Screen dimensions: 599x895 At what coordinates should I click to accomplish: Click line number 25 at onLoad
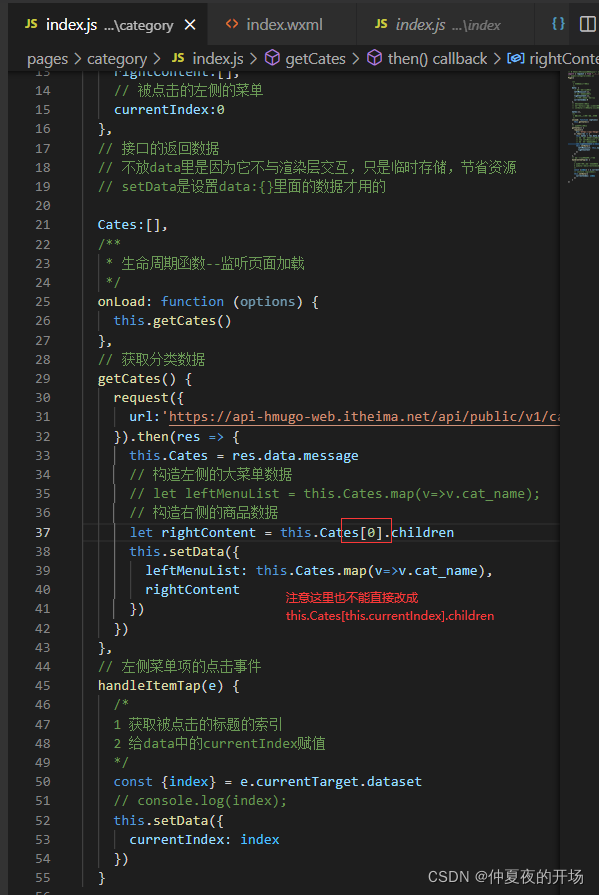pos(43,301)
